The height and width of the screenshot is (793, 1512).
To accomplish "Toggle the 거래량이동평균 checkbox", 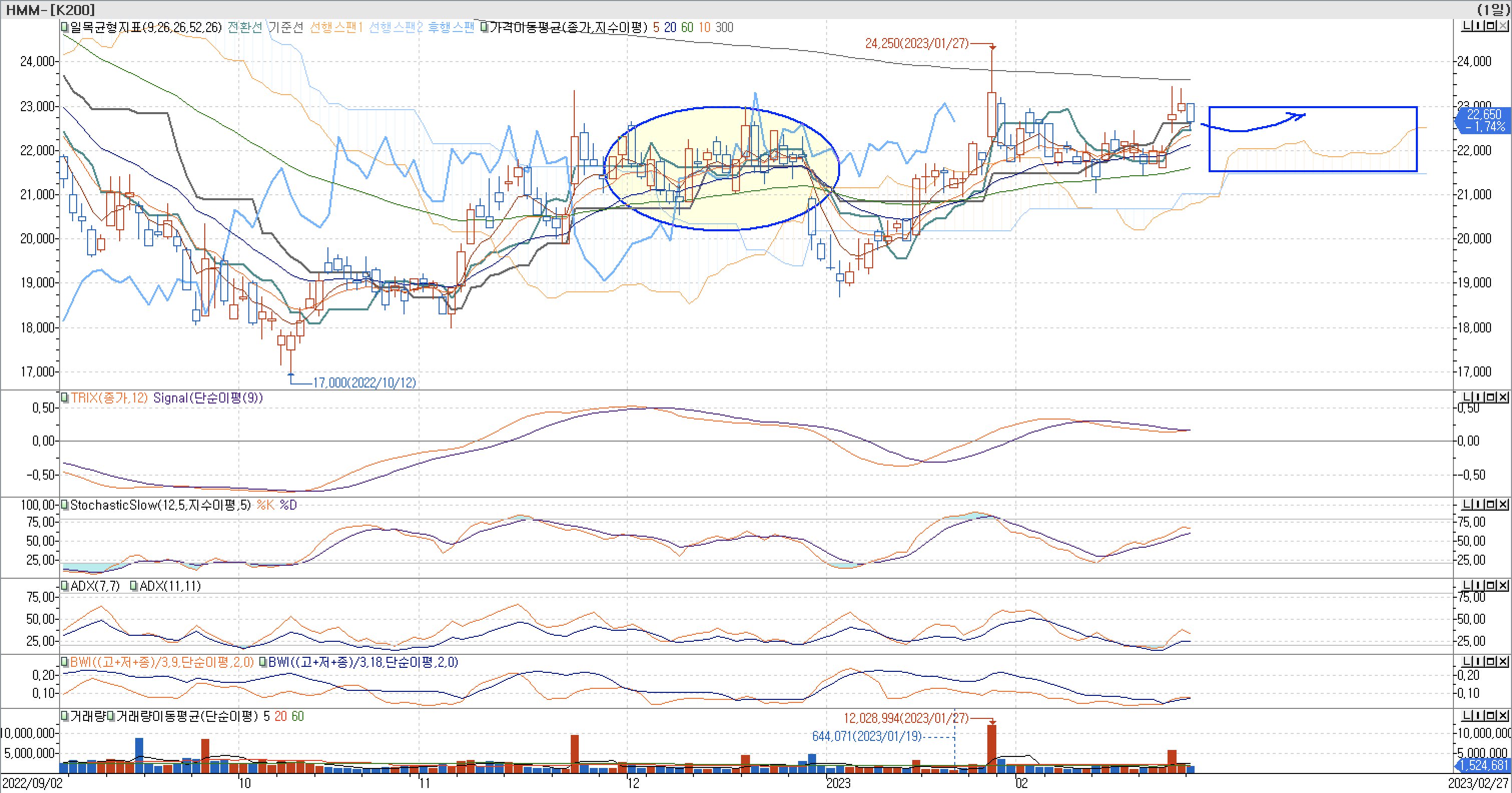I will 110,716.
